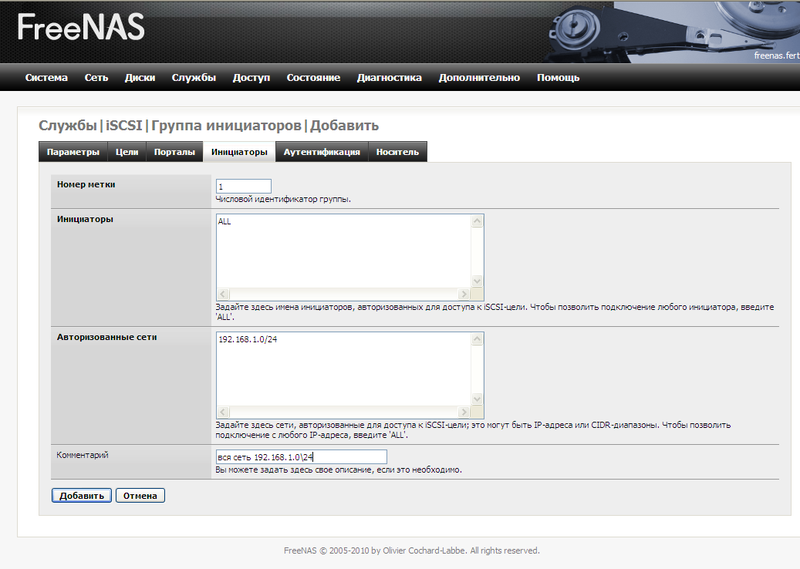800x569 pixels.
Task: Click up arrow of Авторизованные сети scrollbar
Action: (477, 339)
